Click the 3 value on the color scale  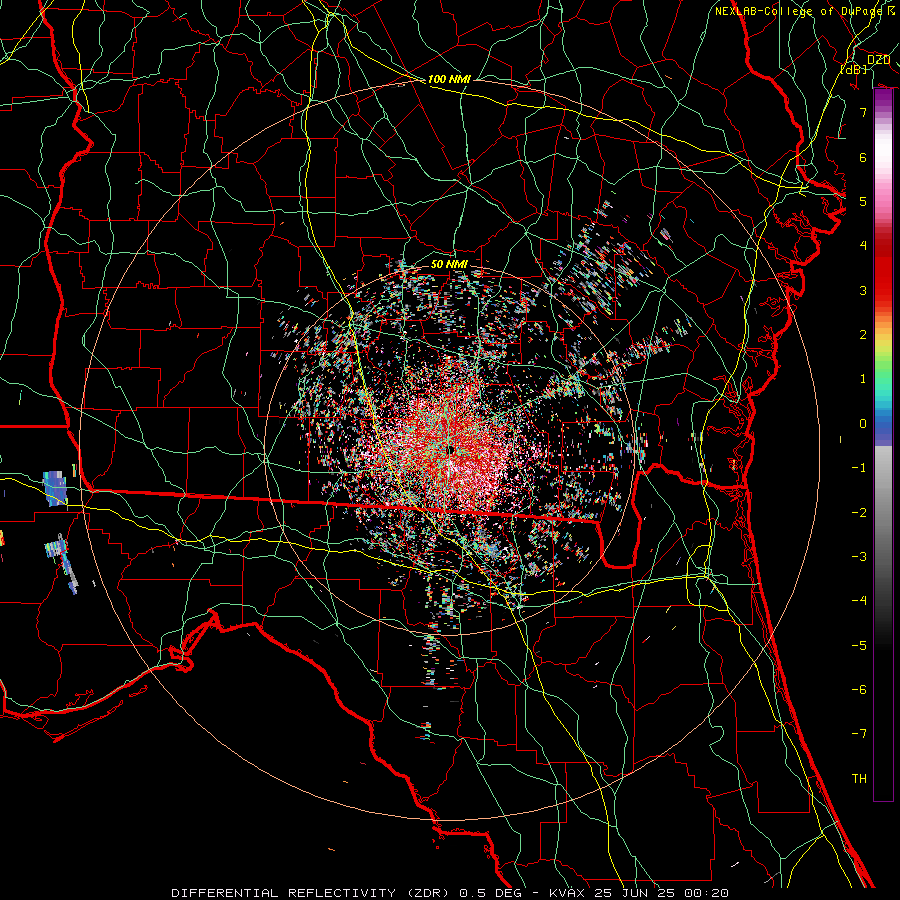(x=863, y=290)
